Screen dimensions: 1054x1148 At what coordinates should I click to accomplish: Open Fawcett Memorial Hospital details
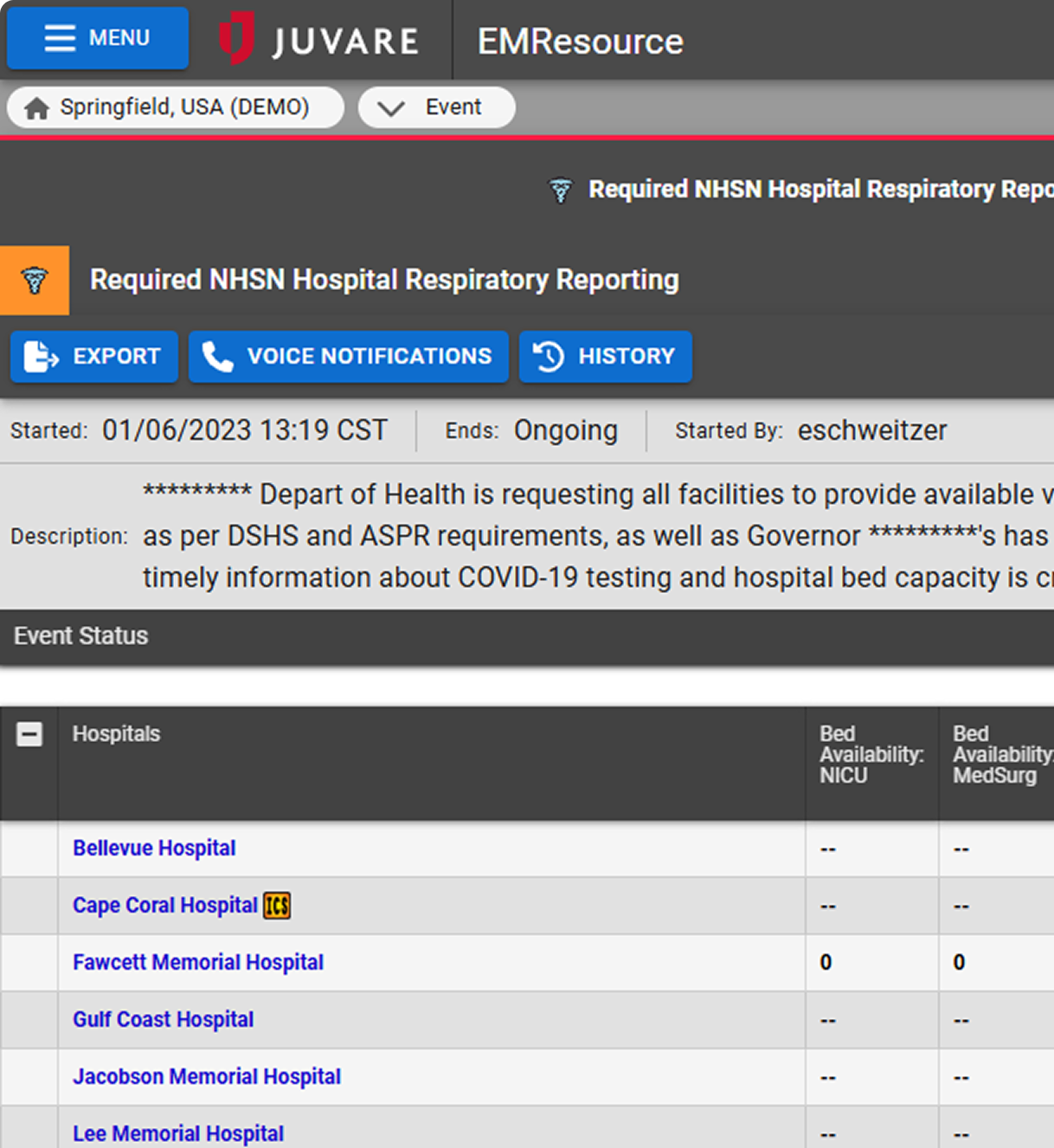(198, 963)
